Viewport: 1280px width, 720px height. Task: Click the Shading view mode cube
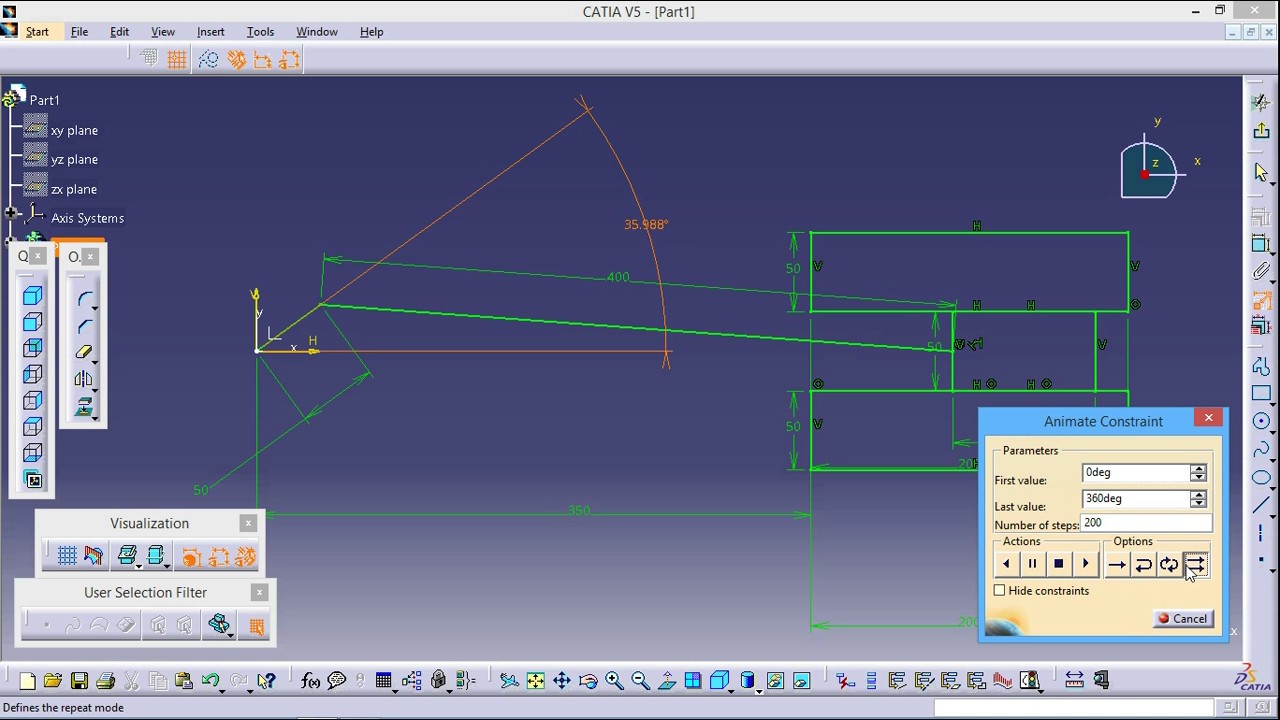coord(33,296)
